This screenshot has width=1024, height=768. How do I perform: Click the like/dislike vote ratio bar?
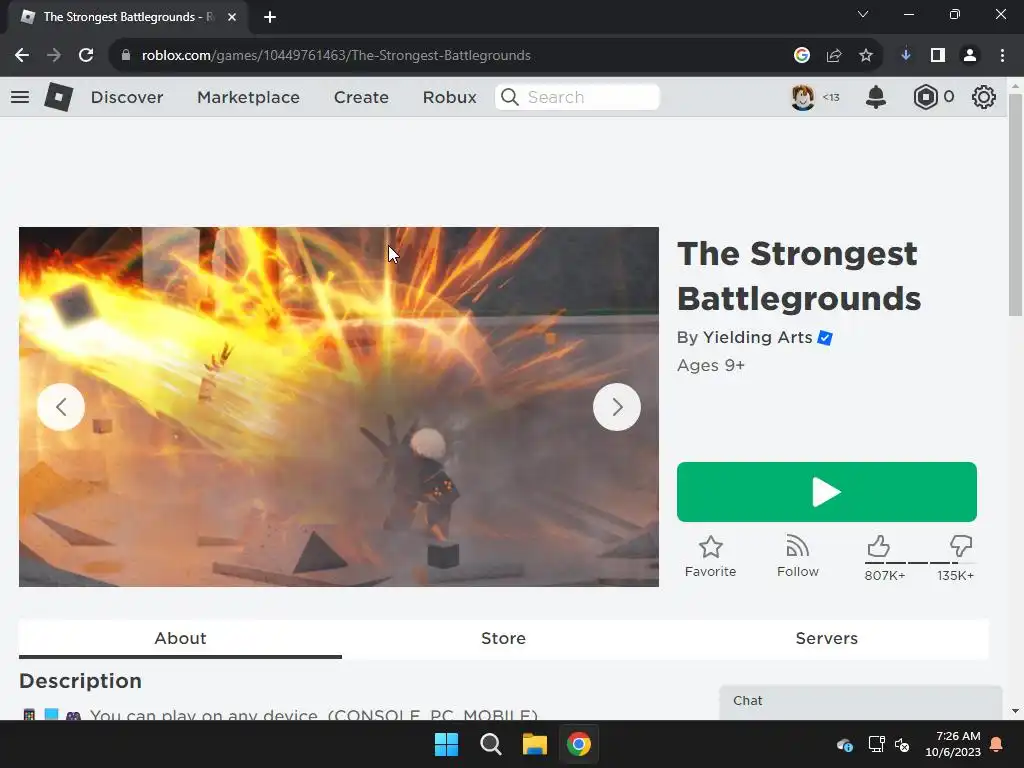point(921,563)
